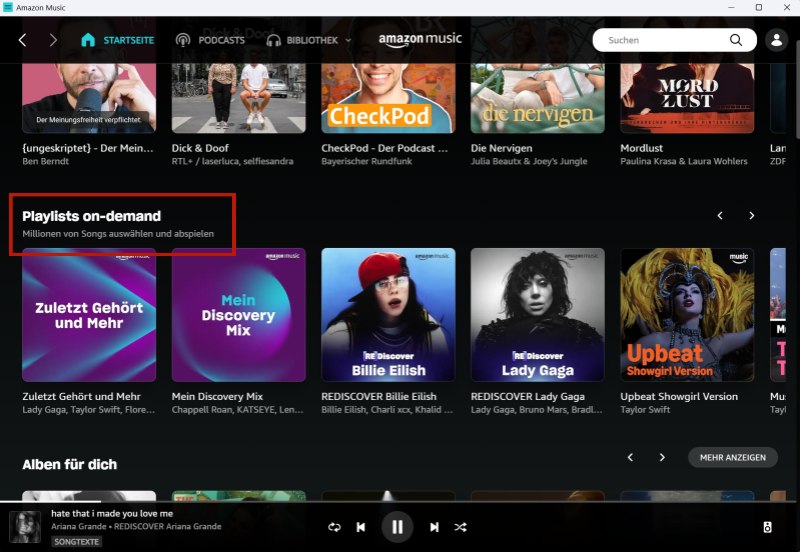The height and width of the screenshot is (552, 800).
Task: Go back with the navigation arrow
Action: [22, 40]
